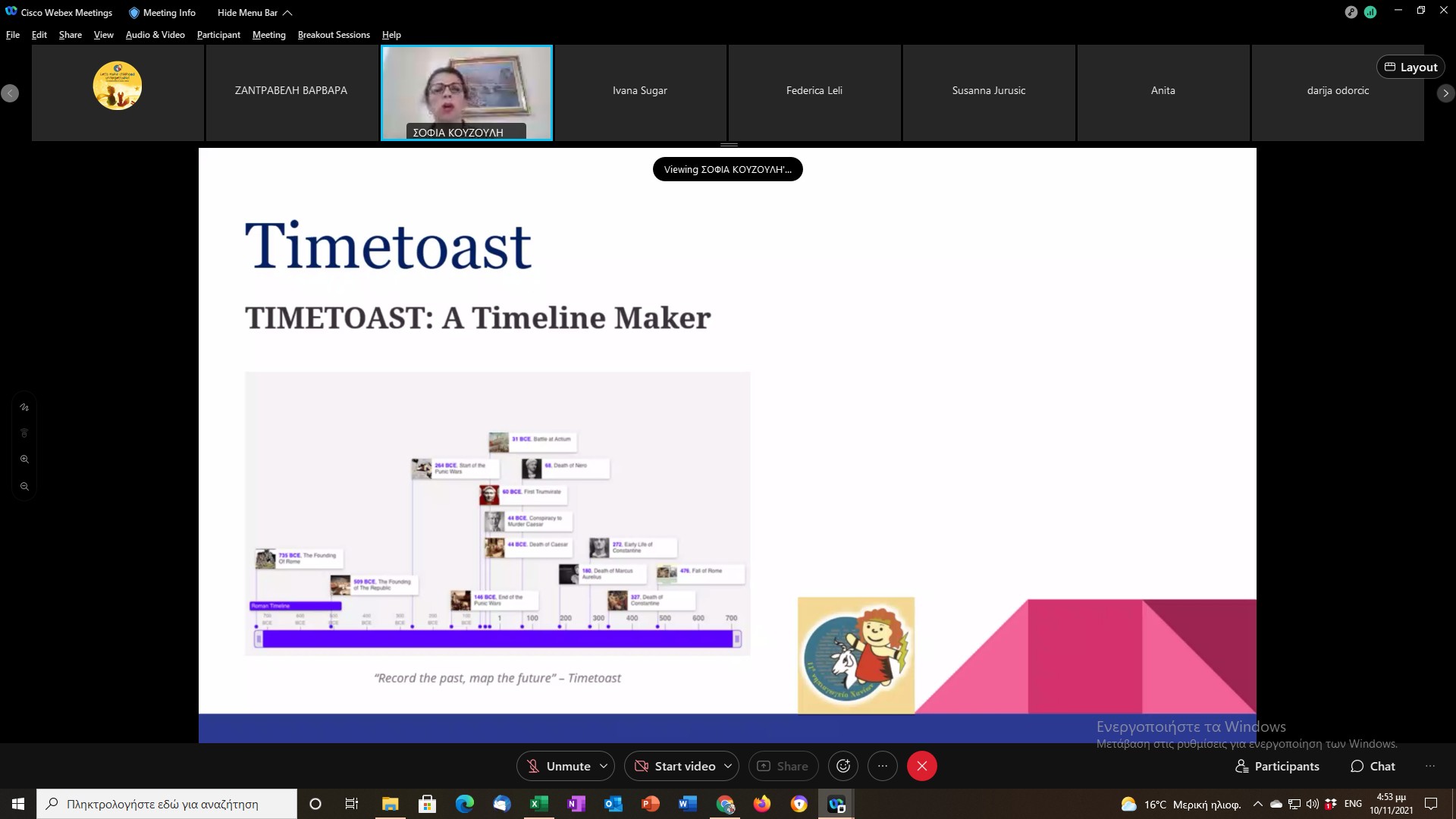Select the Annotate tool in side toolbar
This screenshot has height=819, width=1456.
tap(24, 407)
